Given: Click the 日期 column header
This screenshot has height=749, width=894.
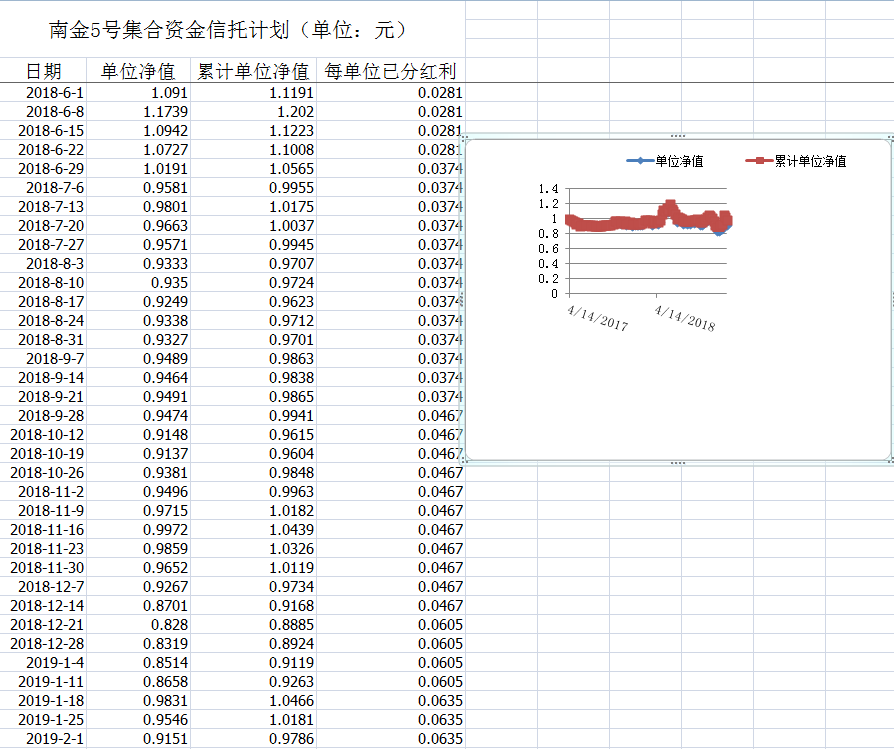Looking at the screenshot, I should pyautogui.click(x=43, y=71).
